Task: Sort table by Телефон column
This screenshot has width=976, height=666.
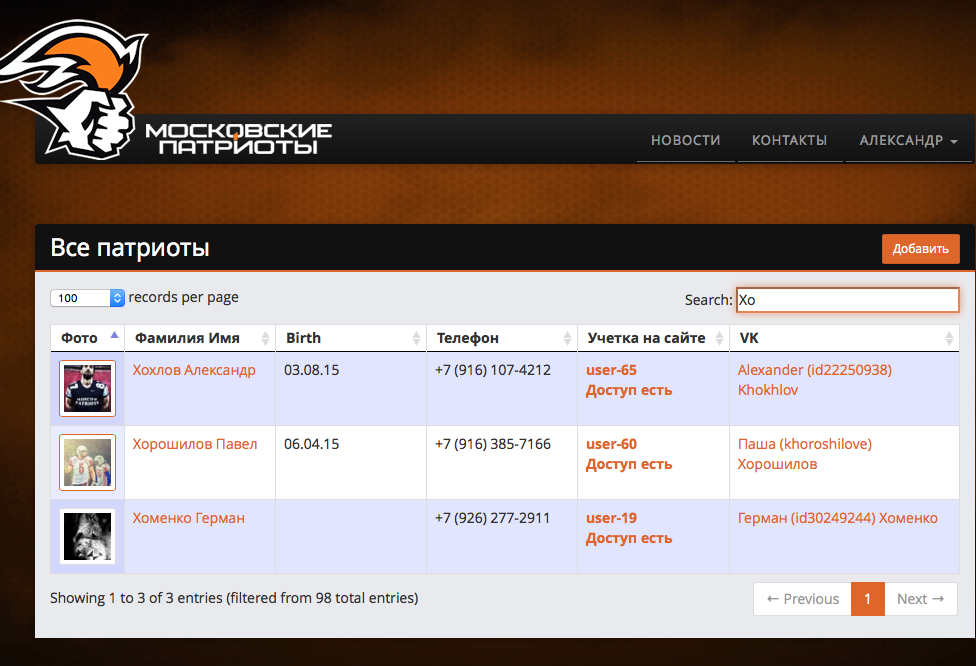Action: pos(502,338)
